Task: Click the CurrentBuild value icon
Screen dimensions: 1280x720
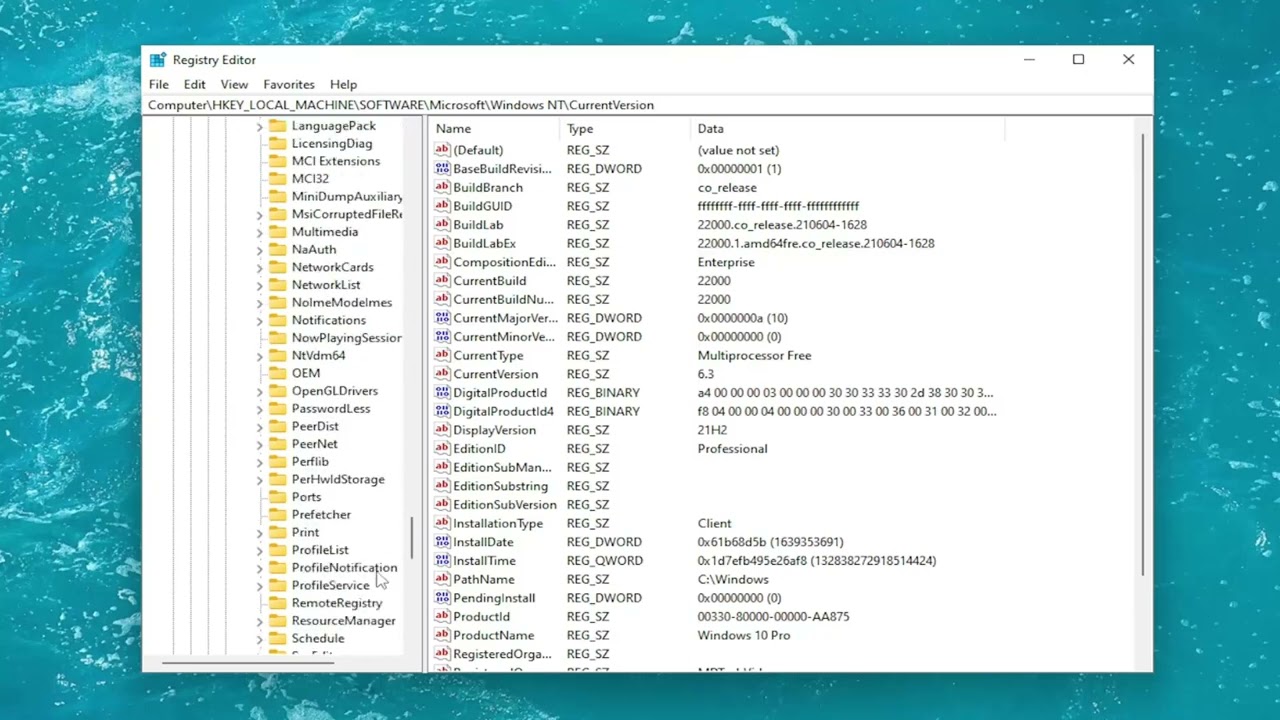Action: [443, 281]
